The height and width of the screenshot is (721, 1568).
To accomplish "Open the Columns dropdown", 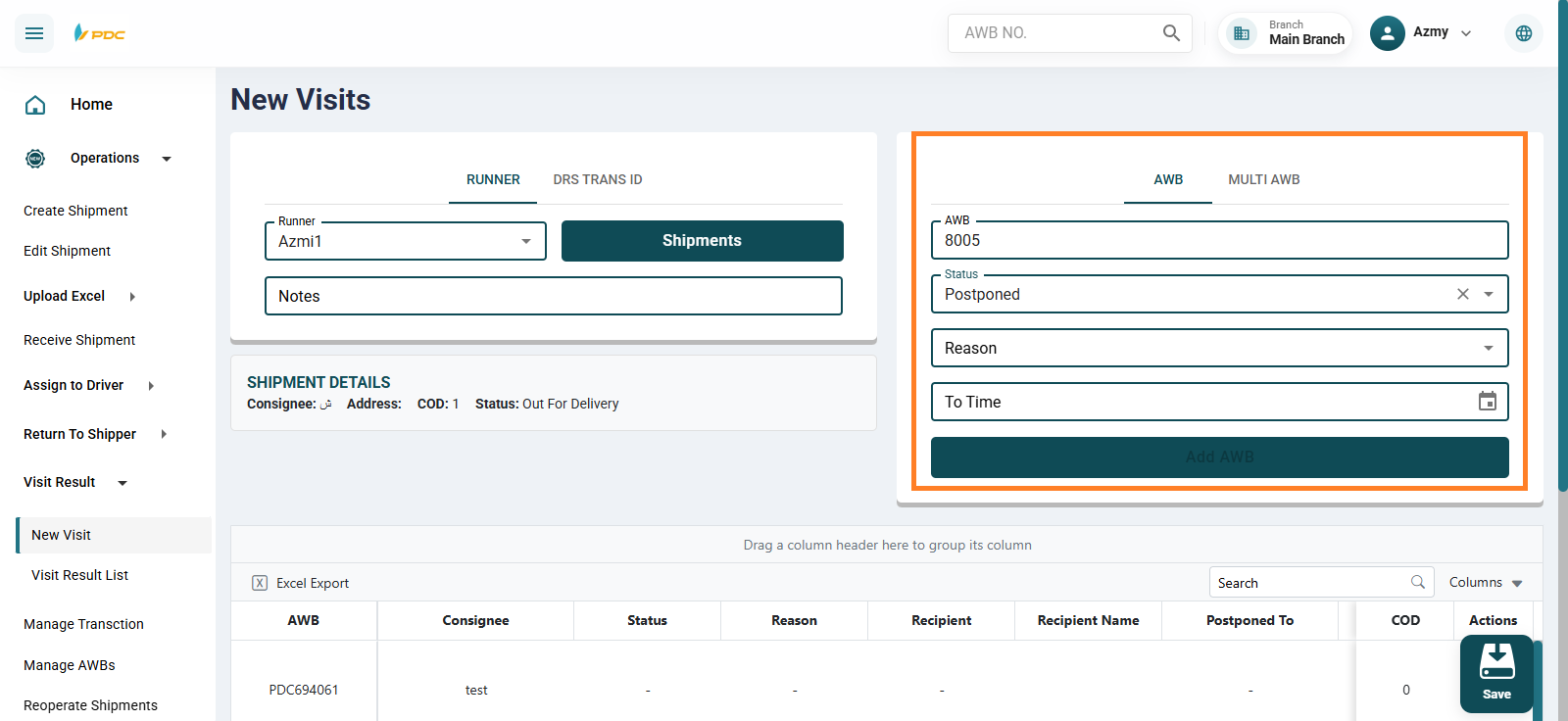I will (1486, 583).
